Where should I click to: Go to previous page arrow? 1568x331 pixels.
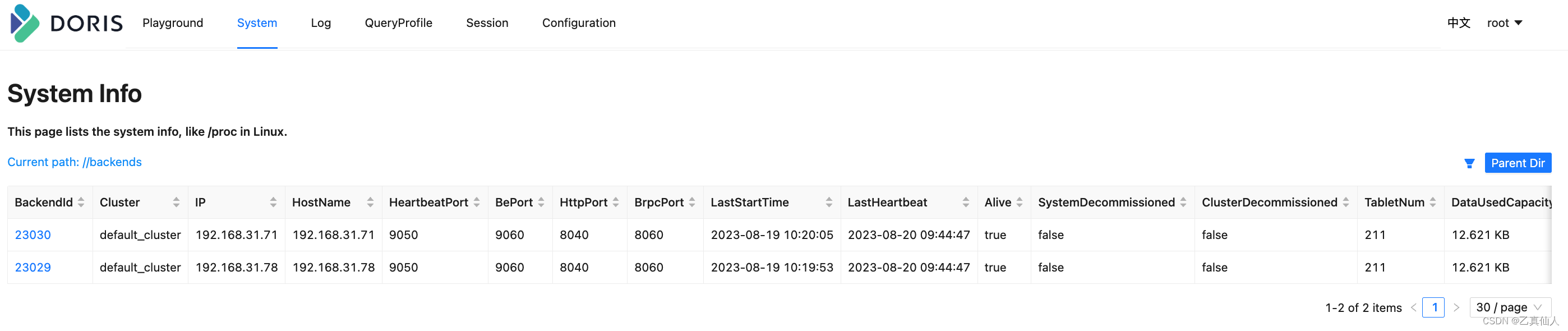tap(1413, 308)
